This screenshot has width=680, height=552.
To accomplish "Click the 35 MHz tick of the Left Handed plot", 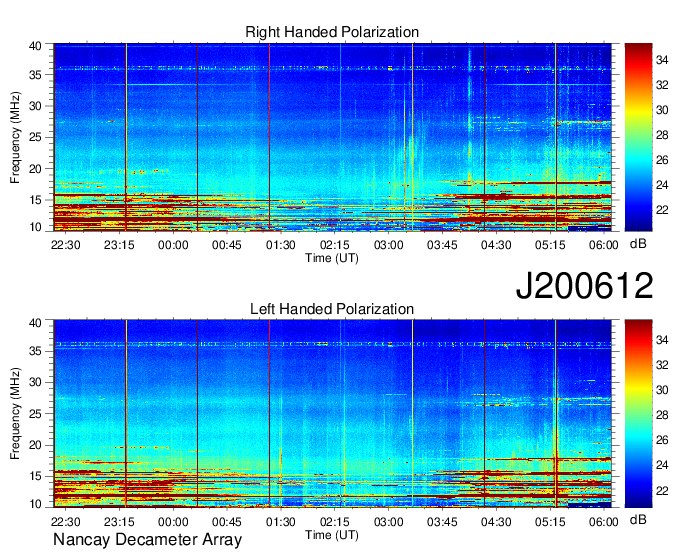I will tap(35, 351).
